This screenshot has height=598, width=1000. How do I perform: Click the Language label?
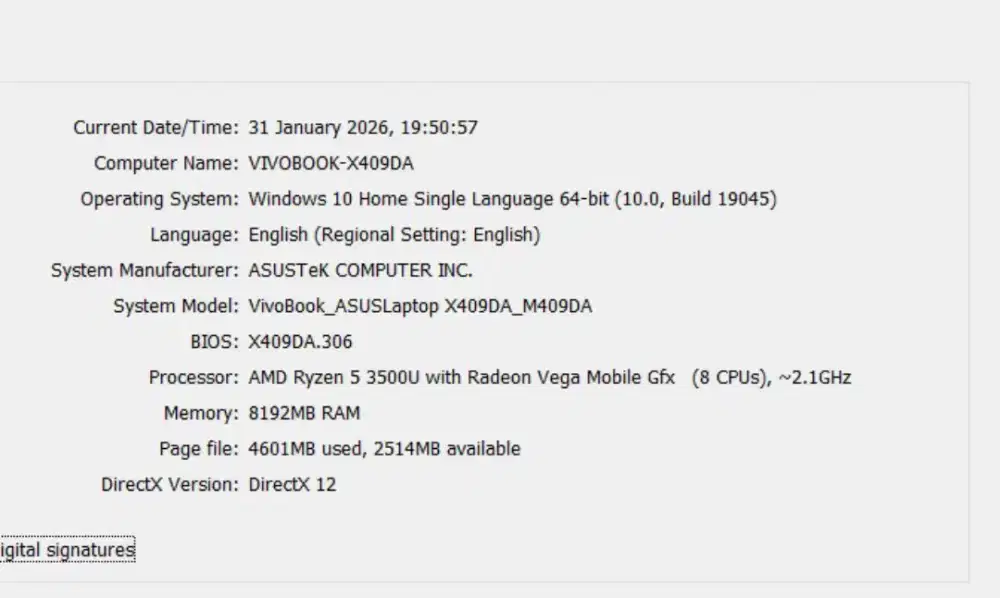point(194,235)
